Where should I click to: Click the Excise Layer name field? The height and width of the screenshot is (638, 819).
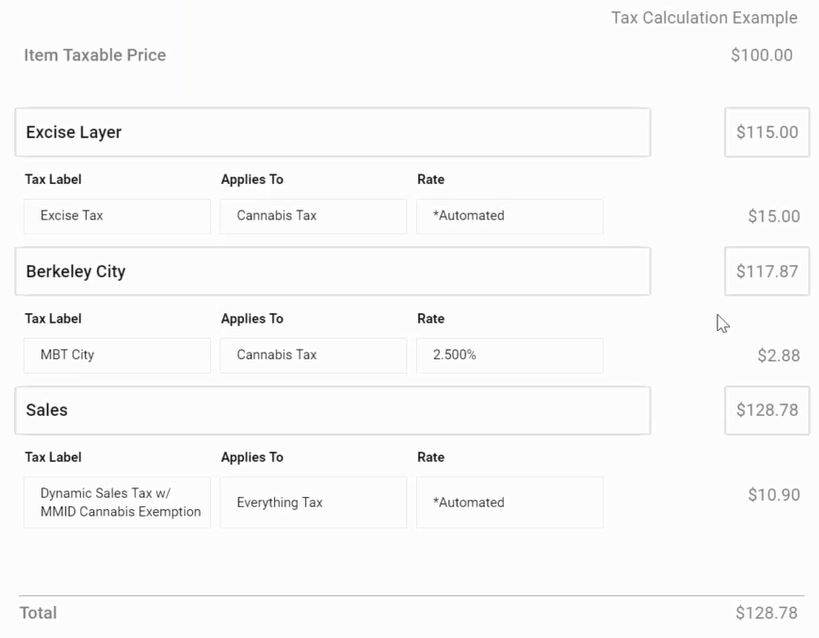coord(333,132)
